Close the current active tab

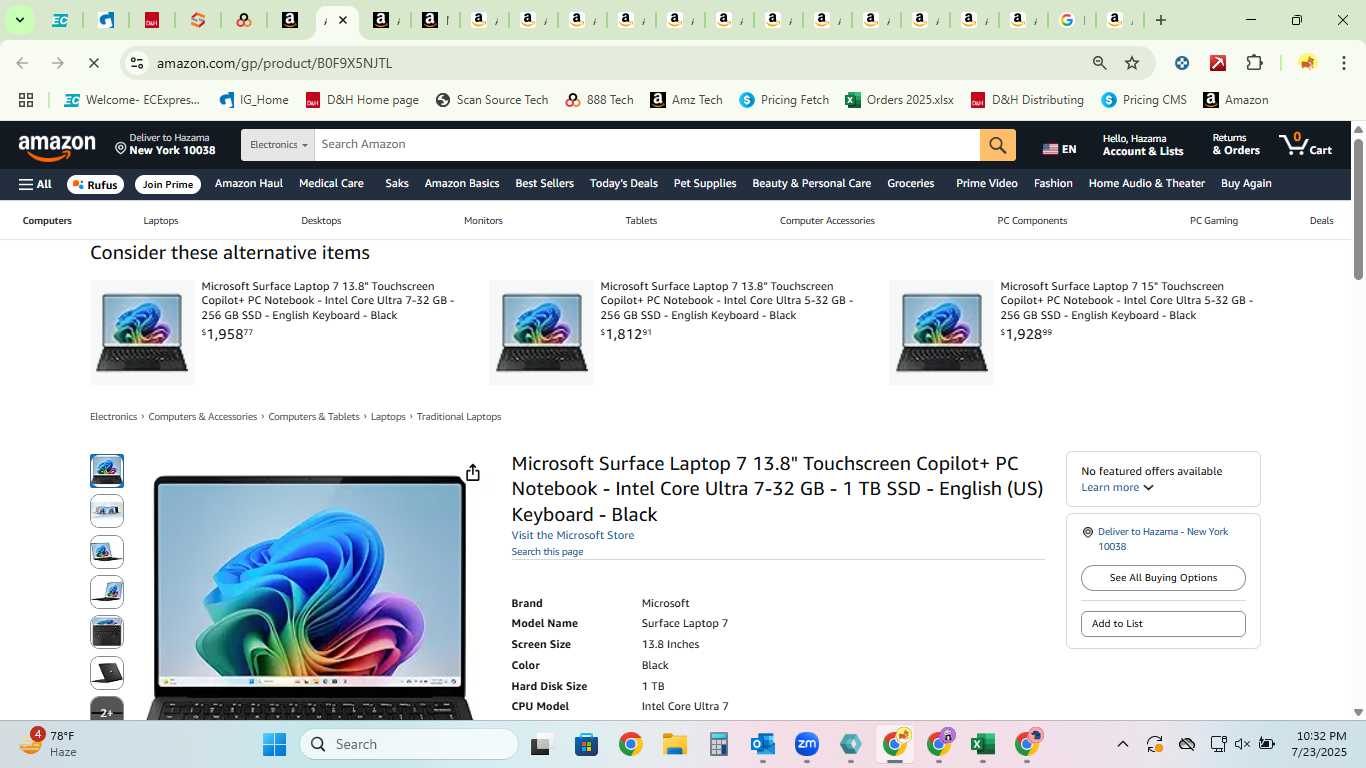click(342, 20)
